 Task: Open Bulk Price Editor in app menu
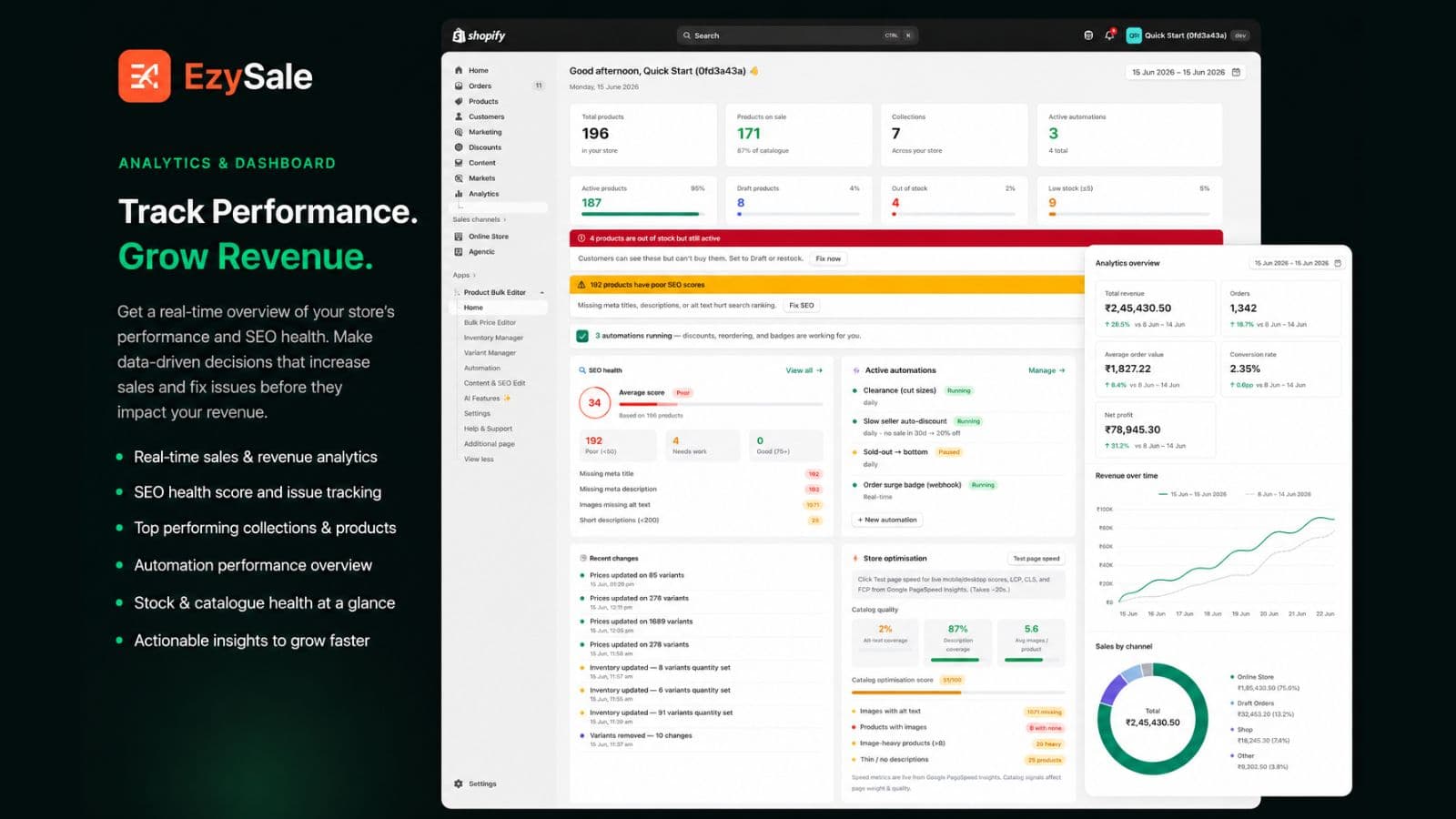pos(490,322)
